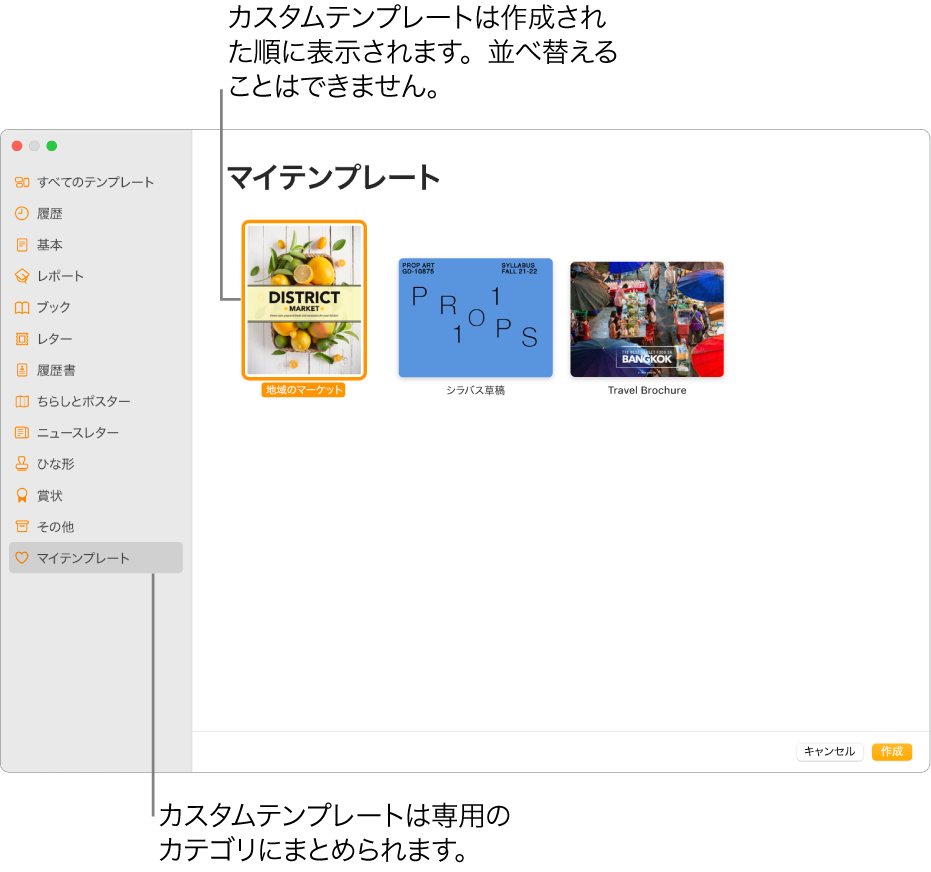Select the 賞状 category
931x872 pixels.
point(50,496)
